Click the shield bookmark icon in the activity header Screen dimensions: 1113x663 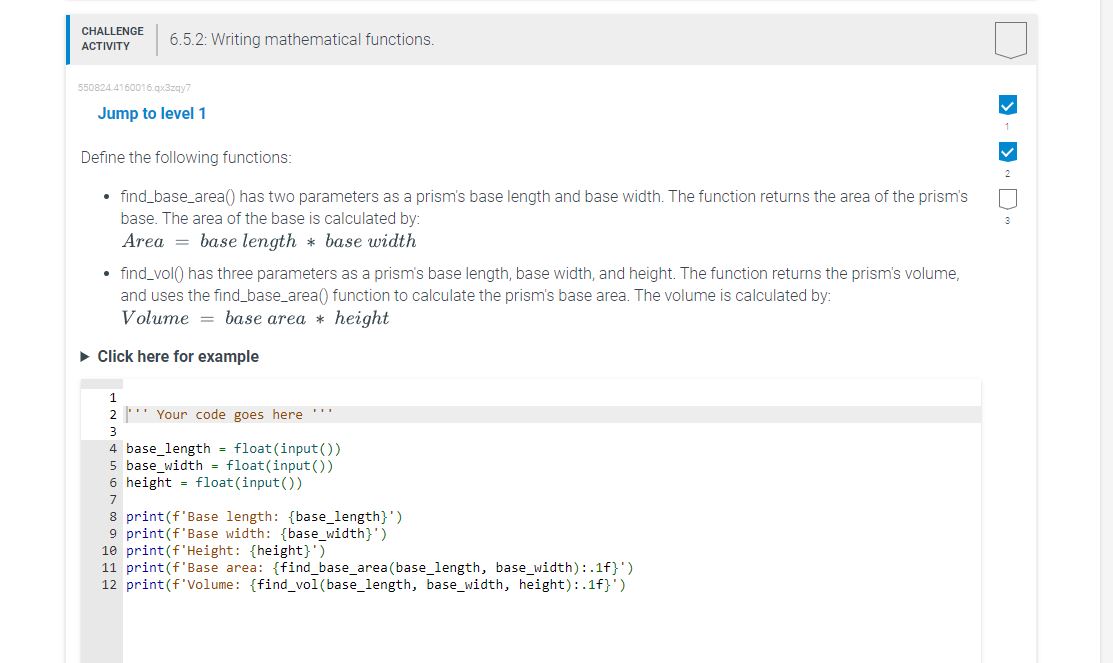click(1008, 39)
